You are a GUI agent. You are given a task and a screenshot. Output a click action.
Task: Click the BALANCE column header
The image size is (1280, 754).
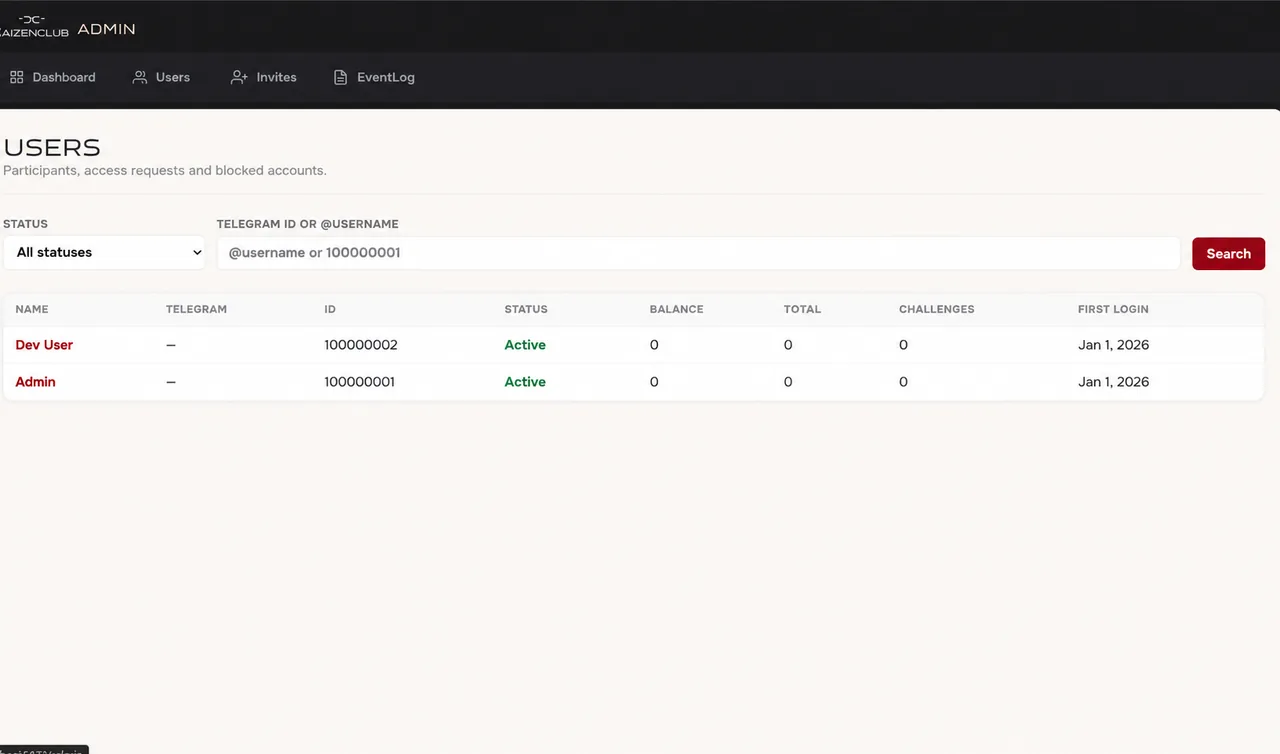[676, 309]
